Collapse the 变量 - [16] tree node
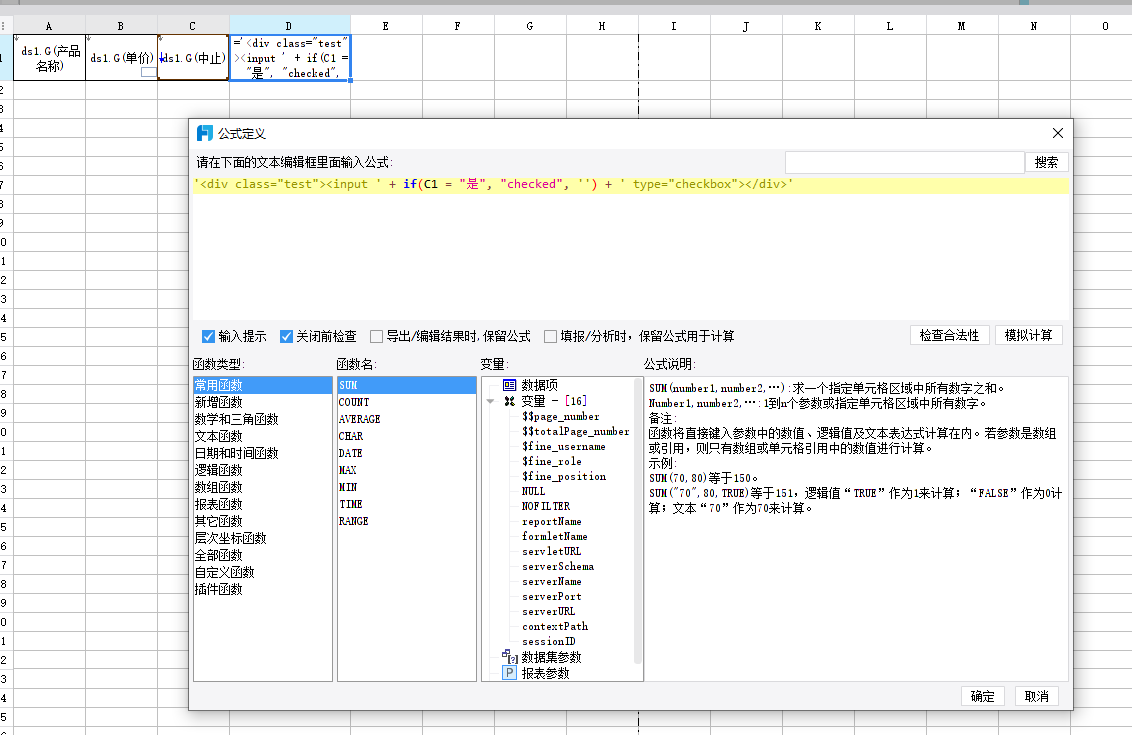This screenshot has height=735, width=1132. coord(490,401)
